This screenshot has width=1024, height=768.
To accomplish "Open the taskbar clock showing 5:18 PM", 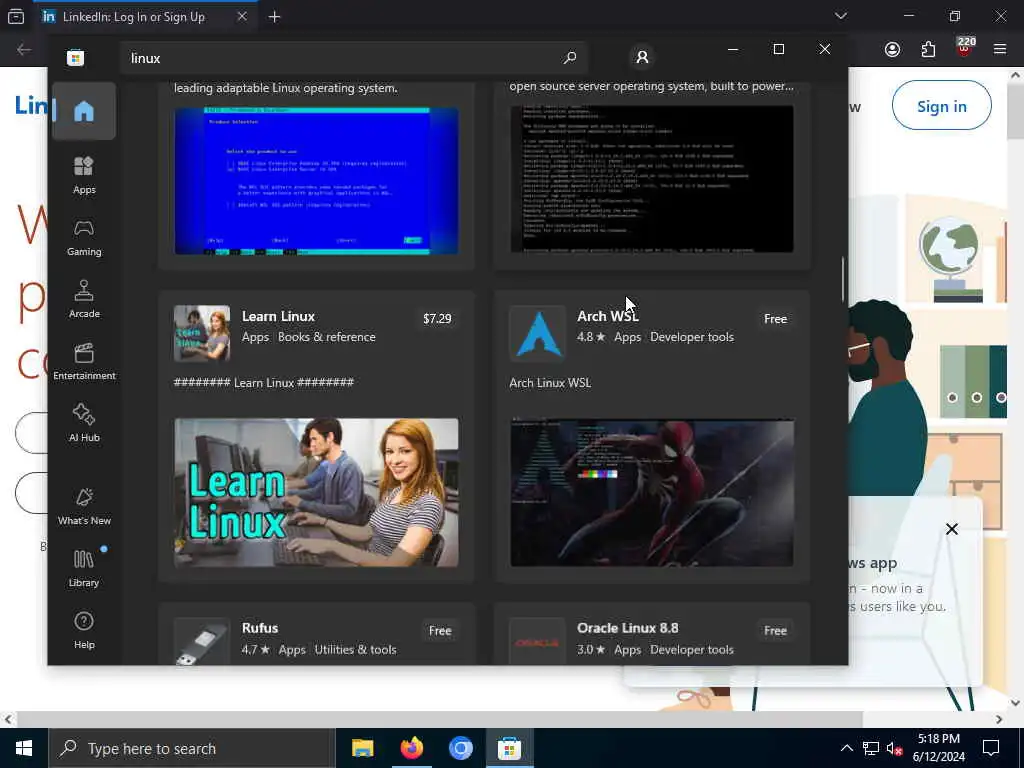I will tap(938, 748).
